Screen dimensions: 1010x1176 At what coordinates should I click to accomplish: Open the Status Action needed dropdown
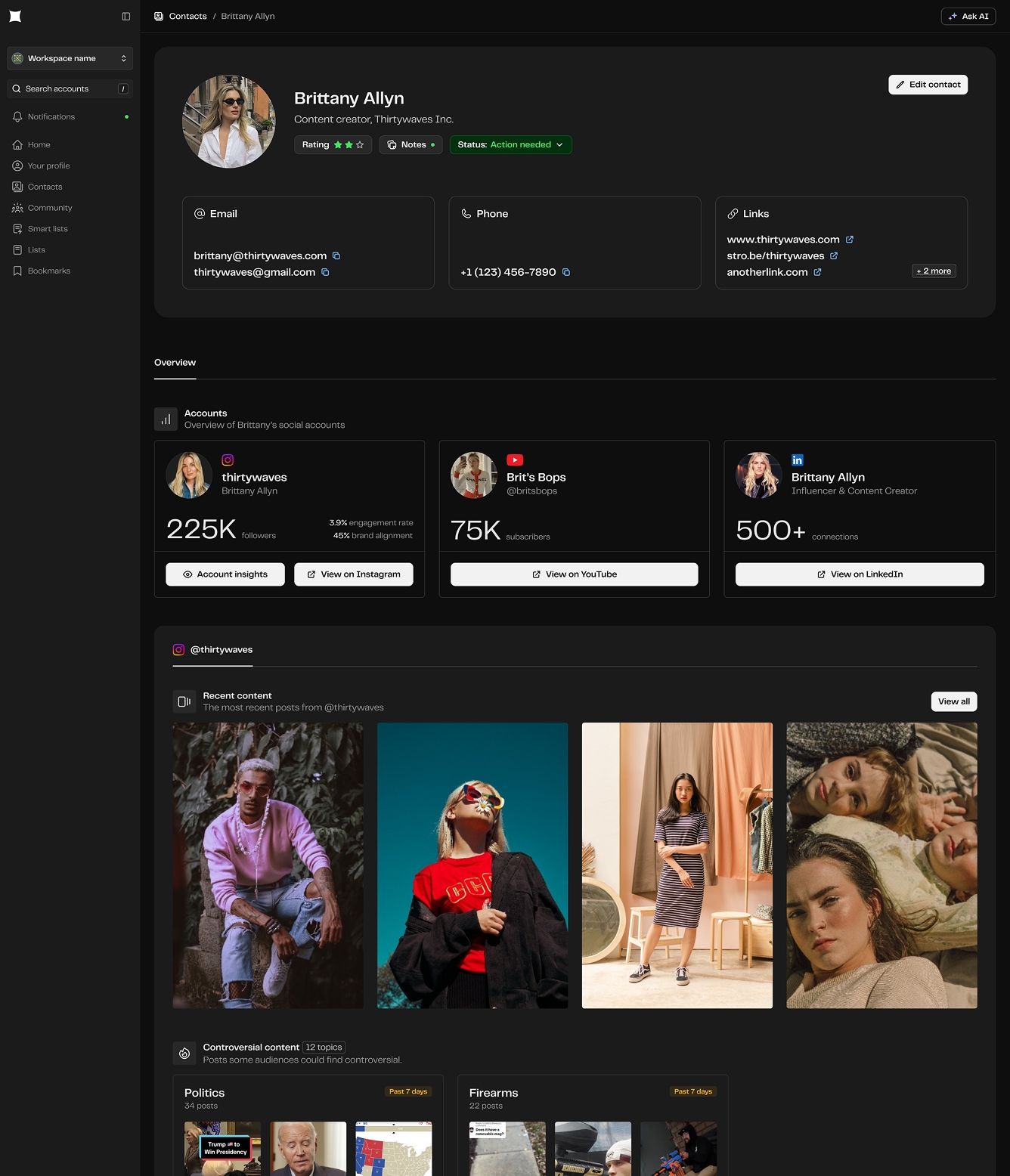pos(510,145)
